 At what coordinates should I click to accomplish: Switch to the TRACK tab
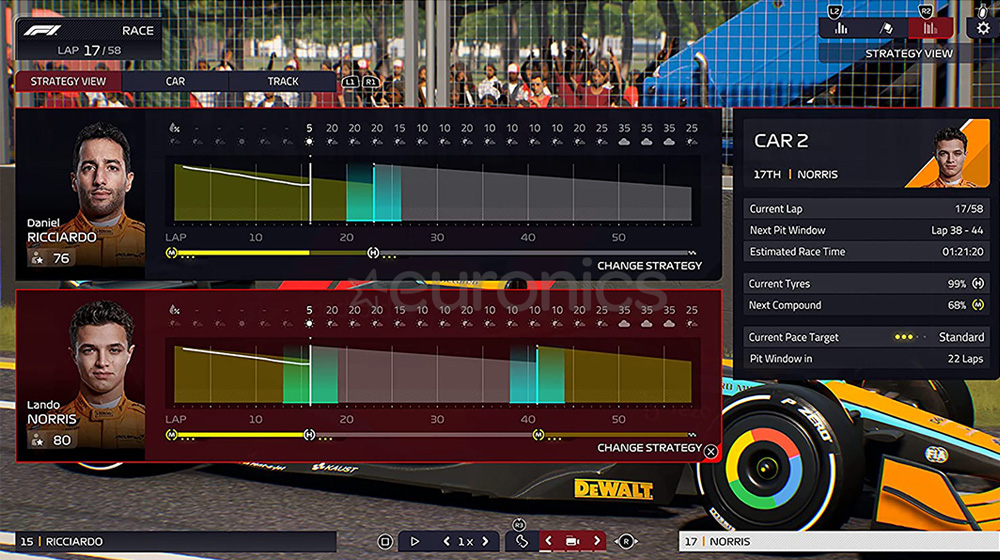click(283, 81)
